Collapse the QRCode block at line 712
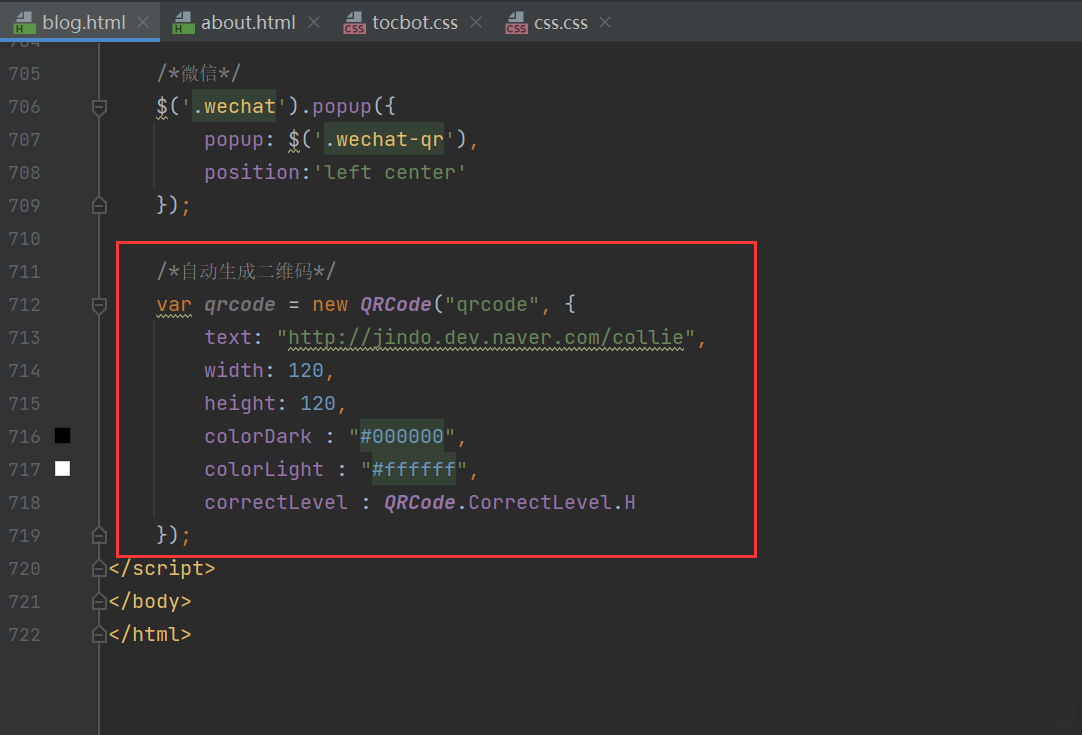The width and height of the screenshot is (1082, 735). [x=99, y=305]
